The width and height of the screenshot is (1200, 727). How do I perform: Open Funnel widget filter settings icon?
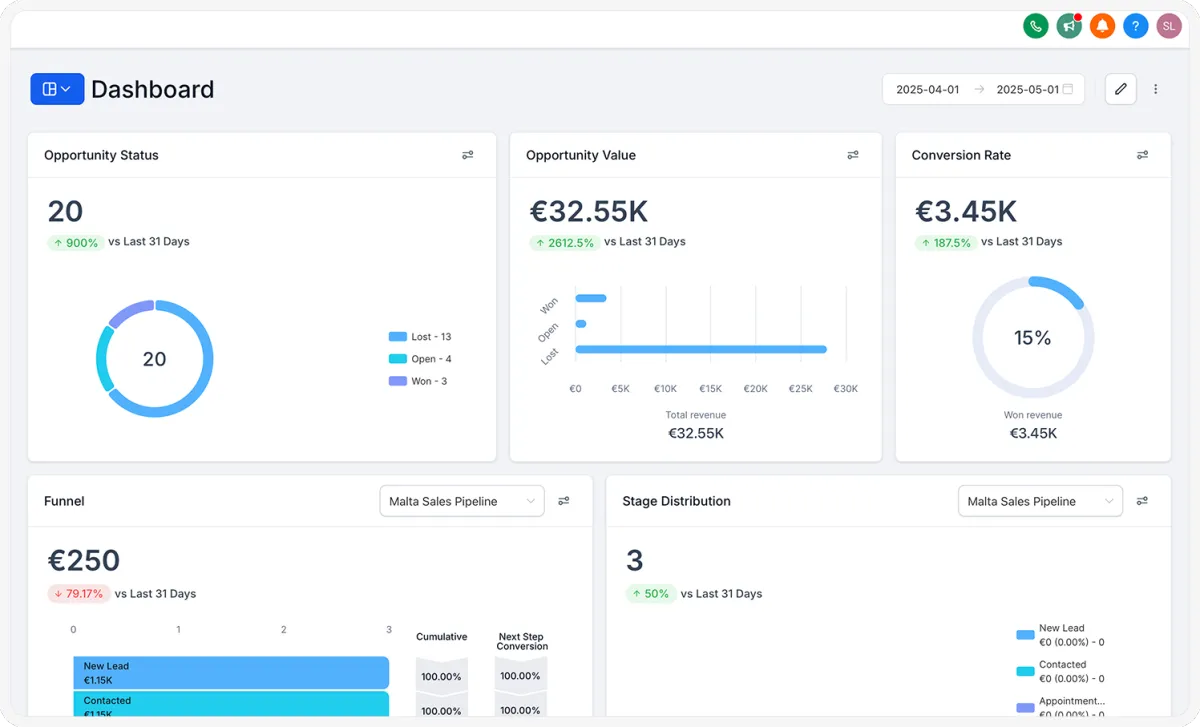564,501
